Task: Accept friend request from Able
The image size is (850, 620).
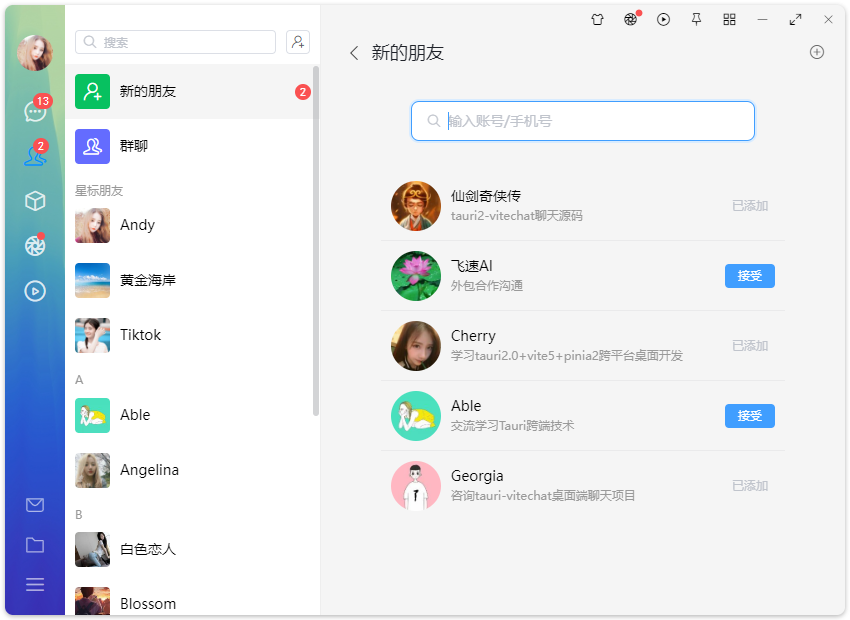Action: click(x=749, y=415)
